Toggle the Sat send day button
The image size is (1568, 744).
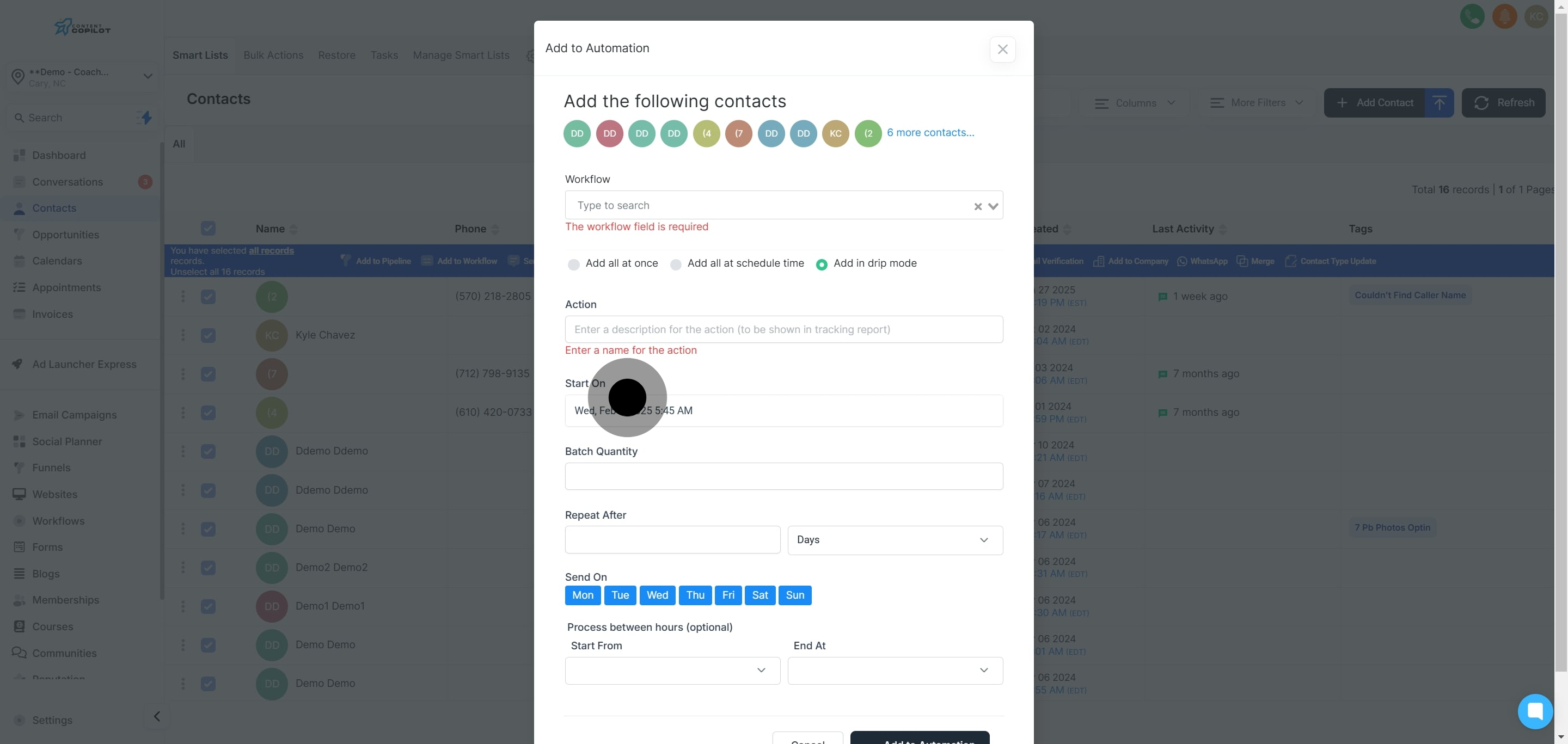coord(759,595)
